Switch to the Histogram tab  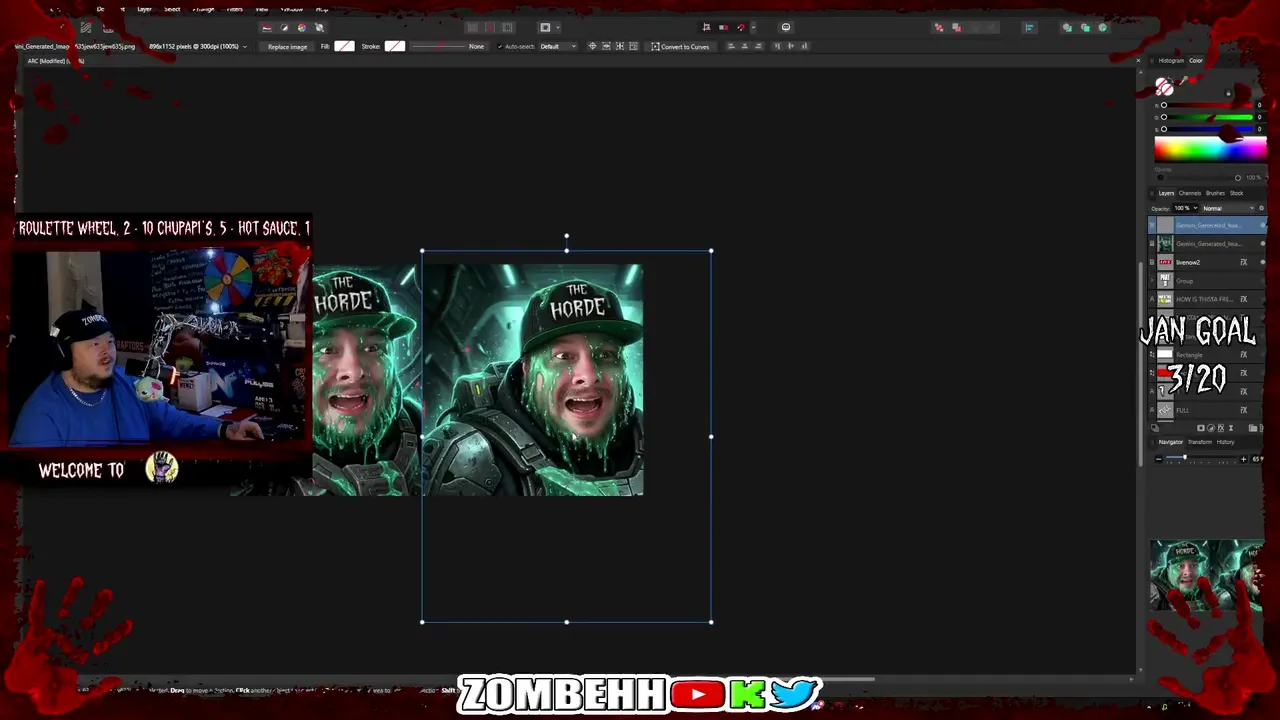[x=1170, y=61]
